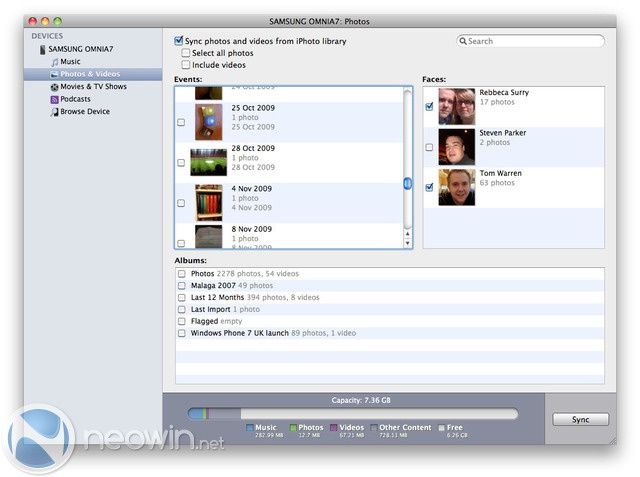Click 'Last 12 Months' album name
The image size is (640, 477).
coord(217,297)
